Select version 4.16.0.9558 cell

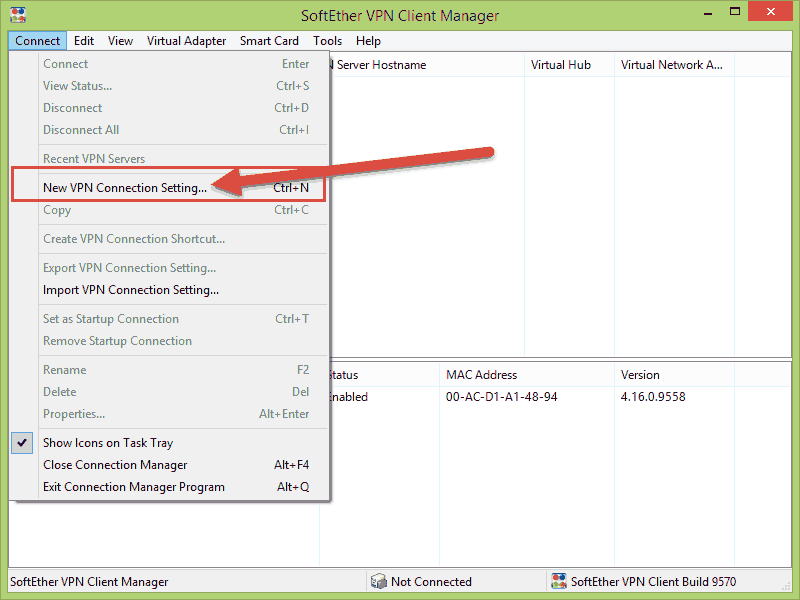coord(653,397)
